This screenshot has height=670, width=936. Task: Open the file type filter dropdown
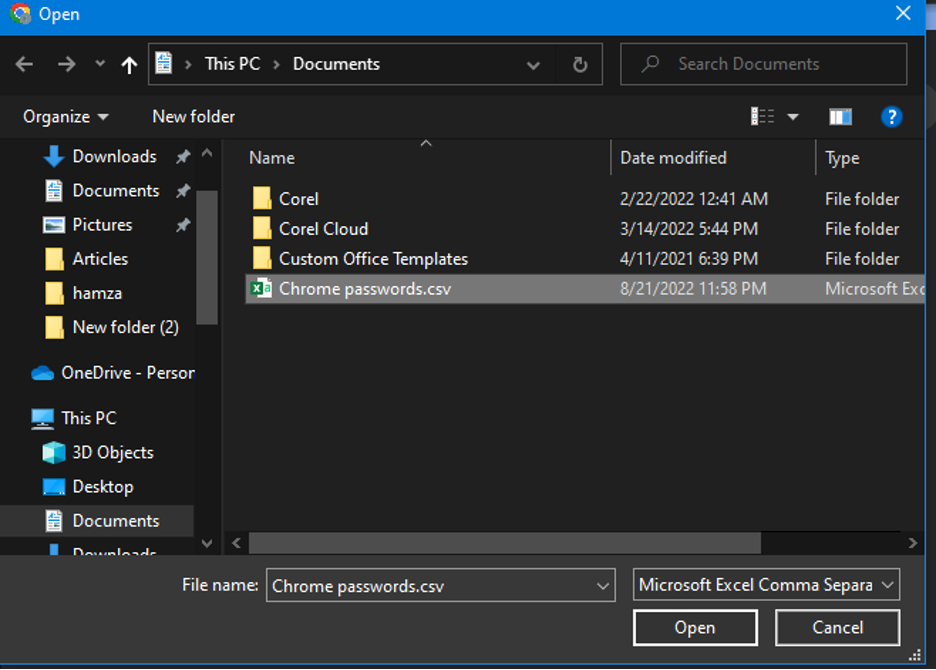[766, 585]
